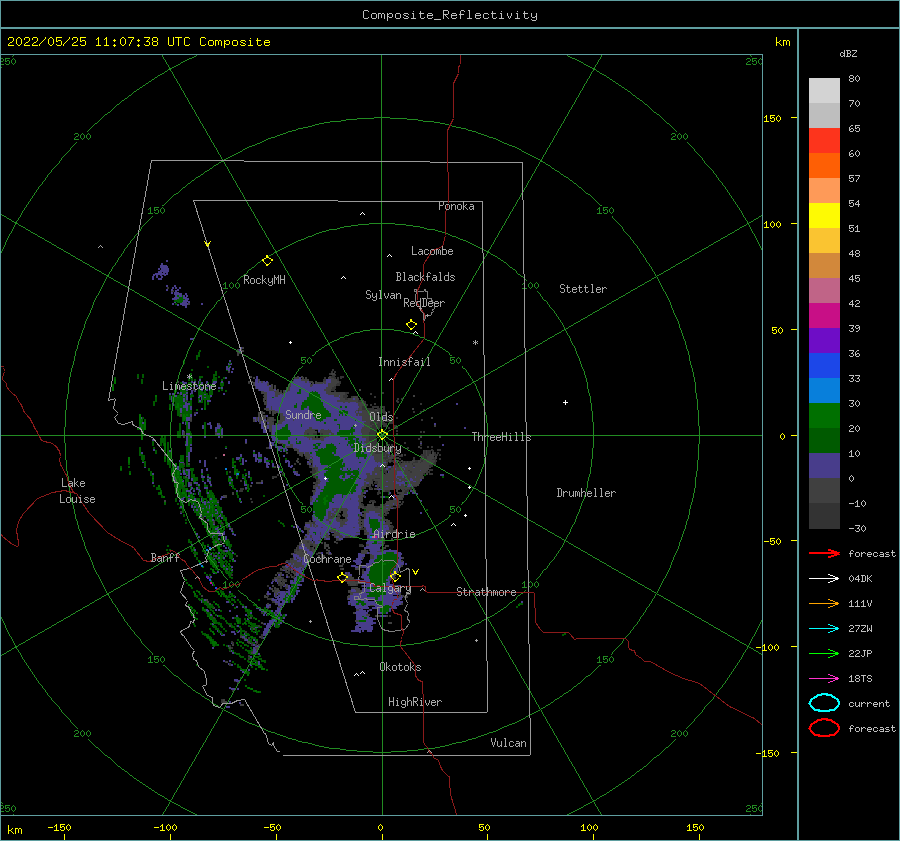This screenshot has height=841, width=900.
Task: Click the Banff label
Action: tap(165, 557)
